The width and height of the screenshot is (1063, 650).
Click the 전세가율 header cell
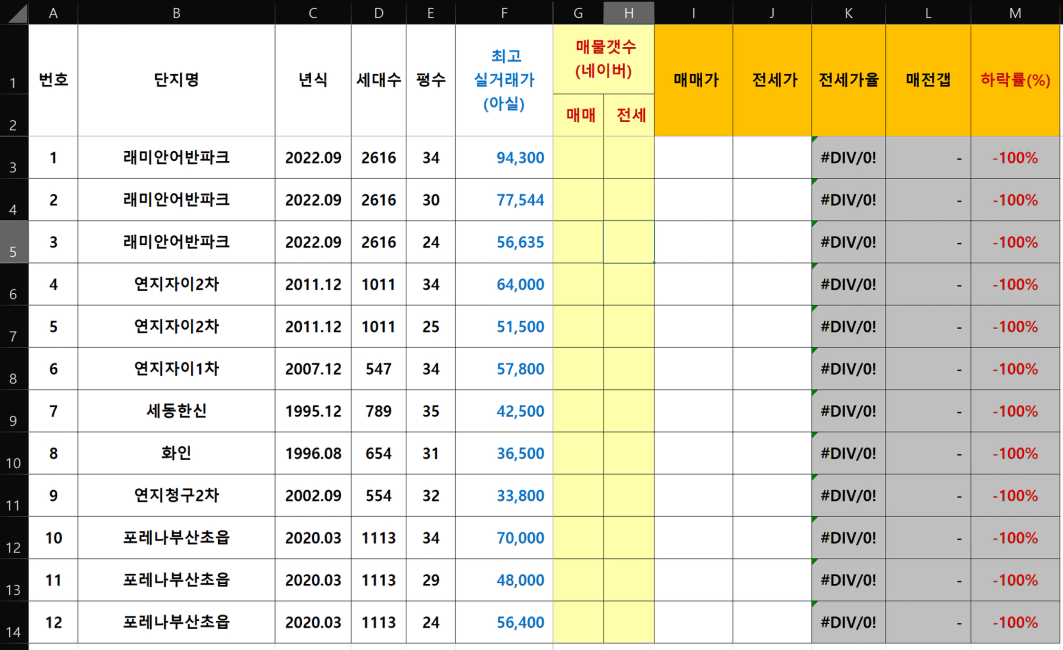848,80
